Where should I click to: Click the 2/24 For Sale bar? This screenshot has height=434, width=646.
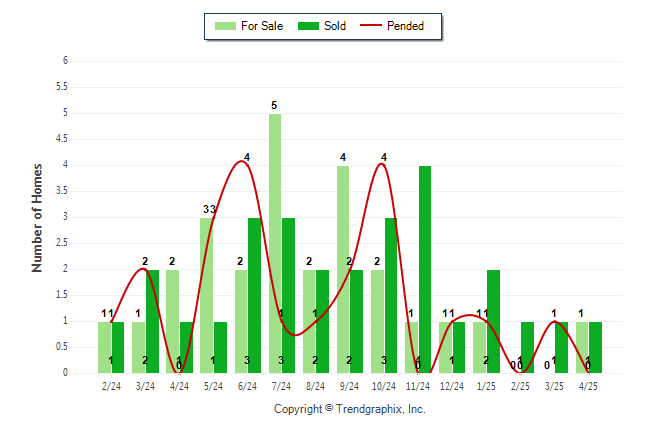pyautogui.click(x=104, y=347)
